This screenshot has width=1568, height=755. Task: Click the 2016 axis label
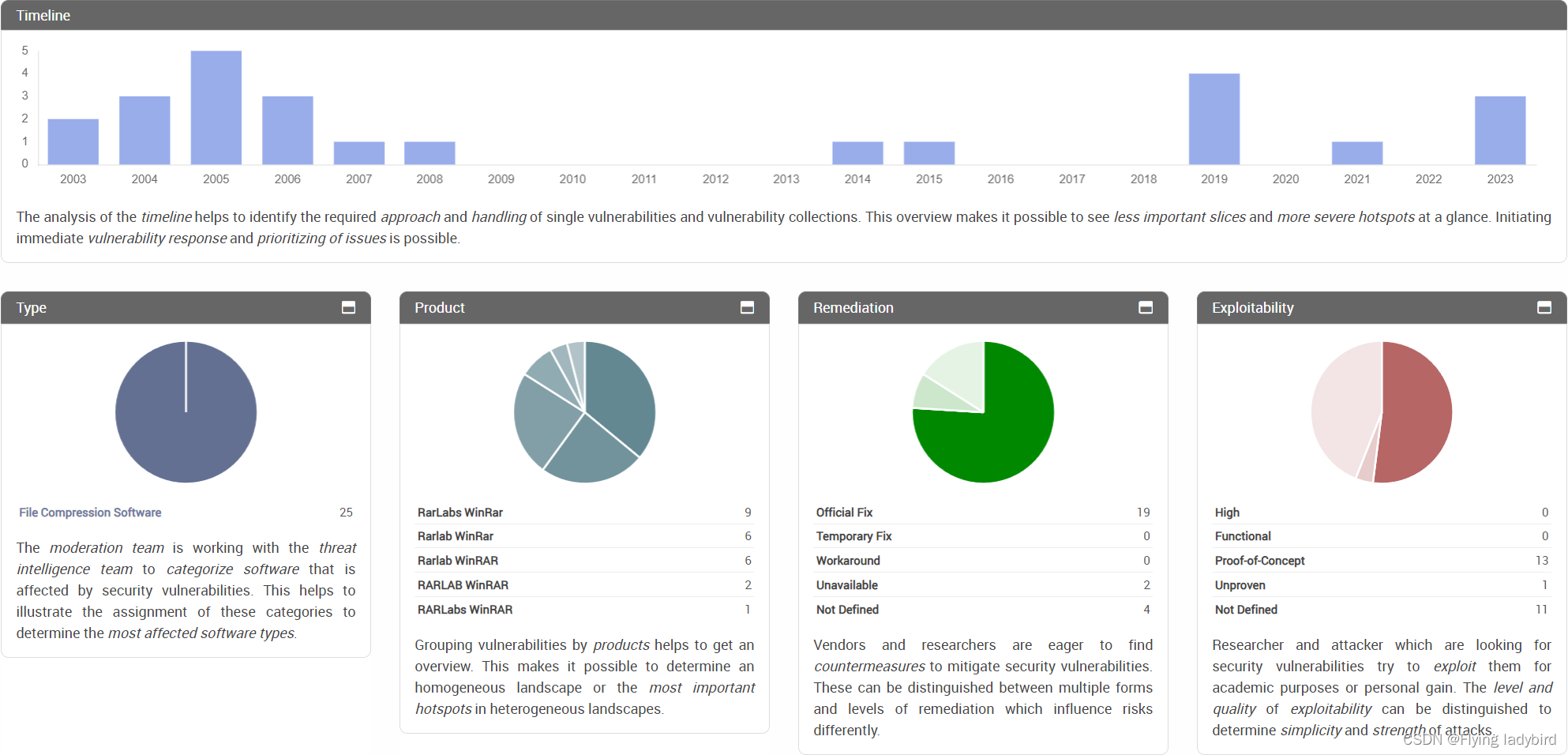pyautogui.click(x=1000, y=179)
